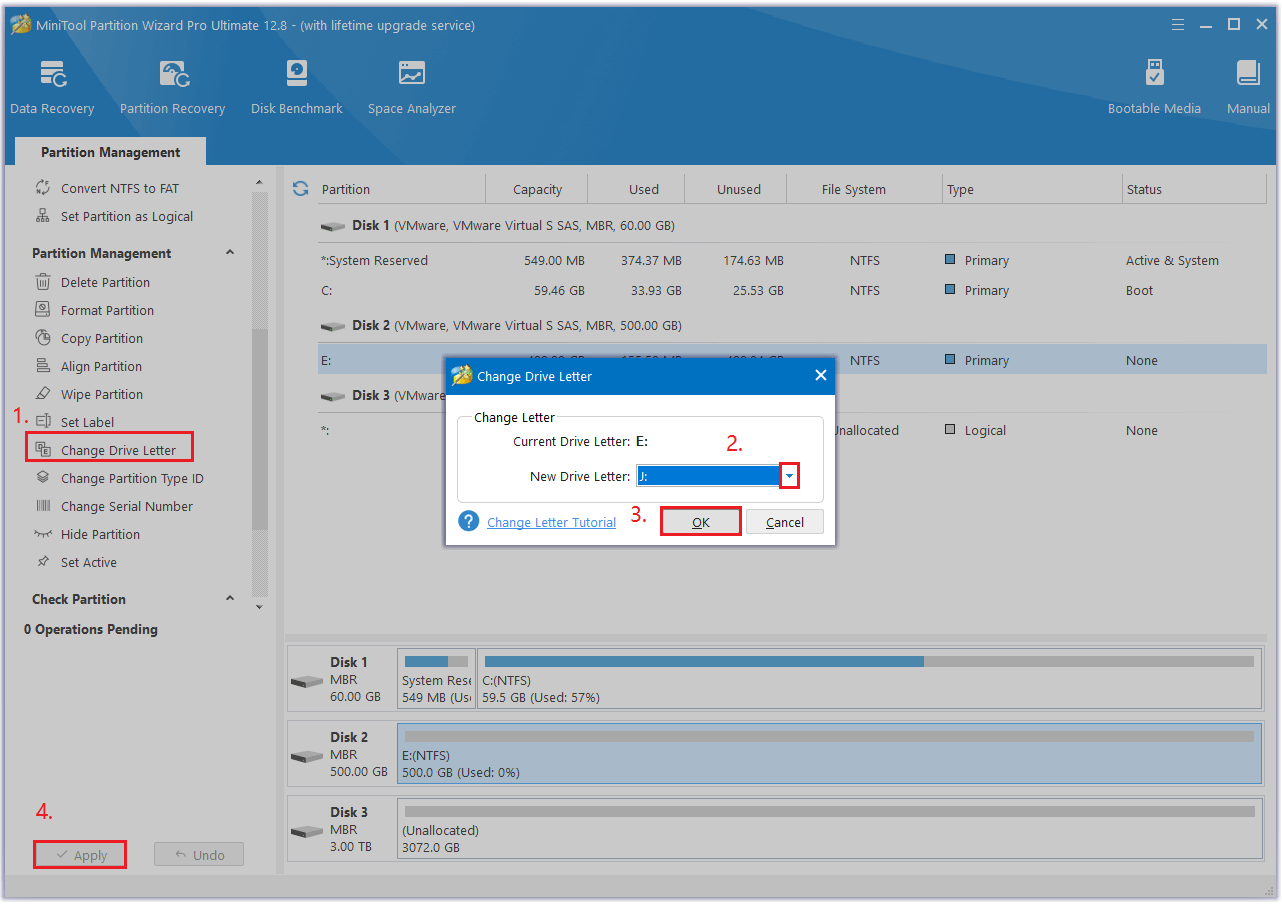Select the Disk 1 header row
Screen dimensions: 1283x904
click(792, 226)
